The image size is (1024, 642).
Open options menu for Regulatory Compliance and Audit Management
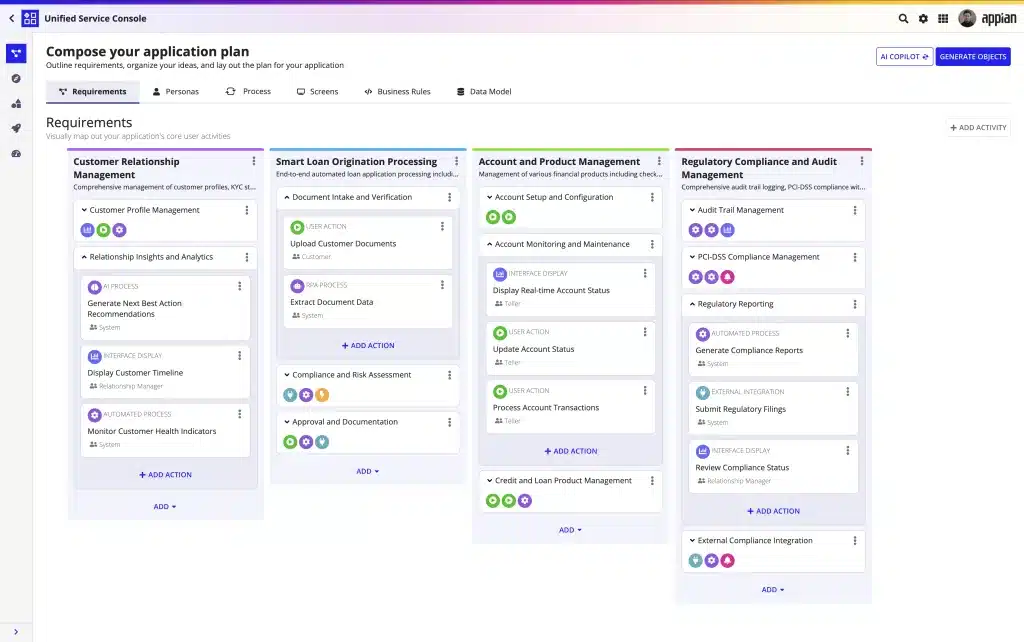861,161
